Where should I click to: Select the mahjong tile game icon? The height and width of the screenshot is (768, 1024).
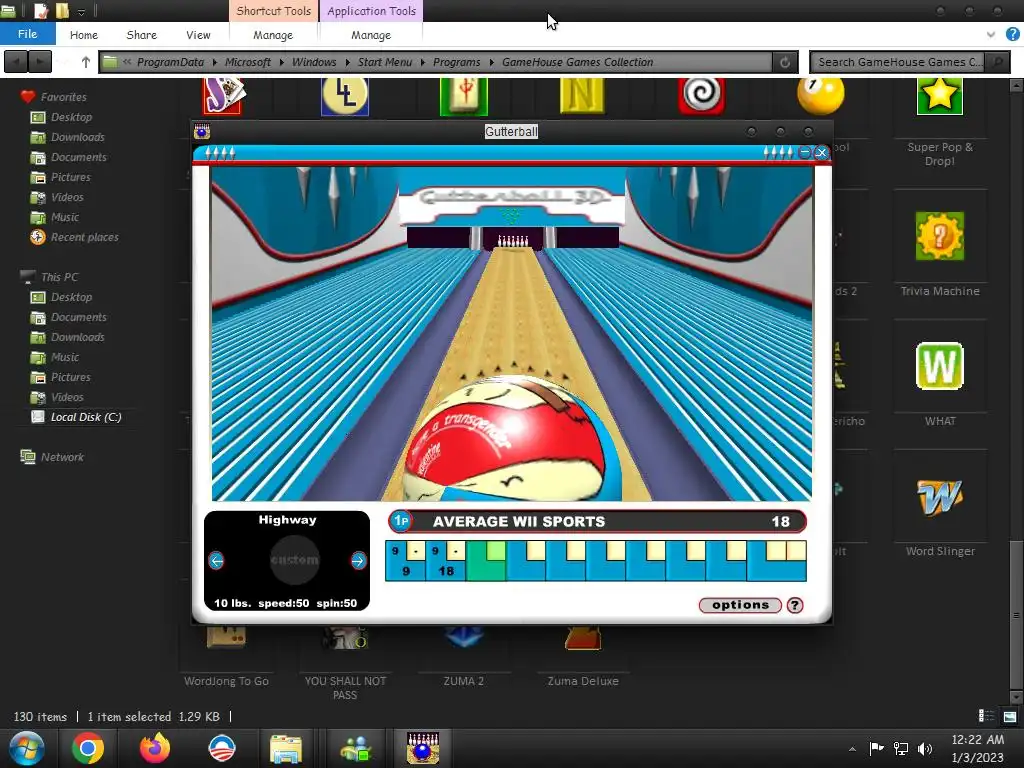(x=464, y=95)
